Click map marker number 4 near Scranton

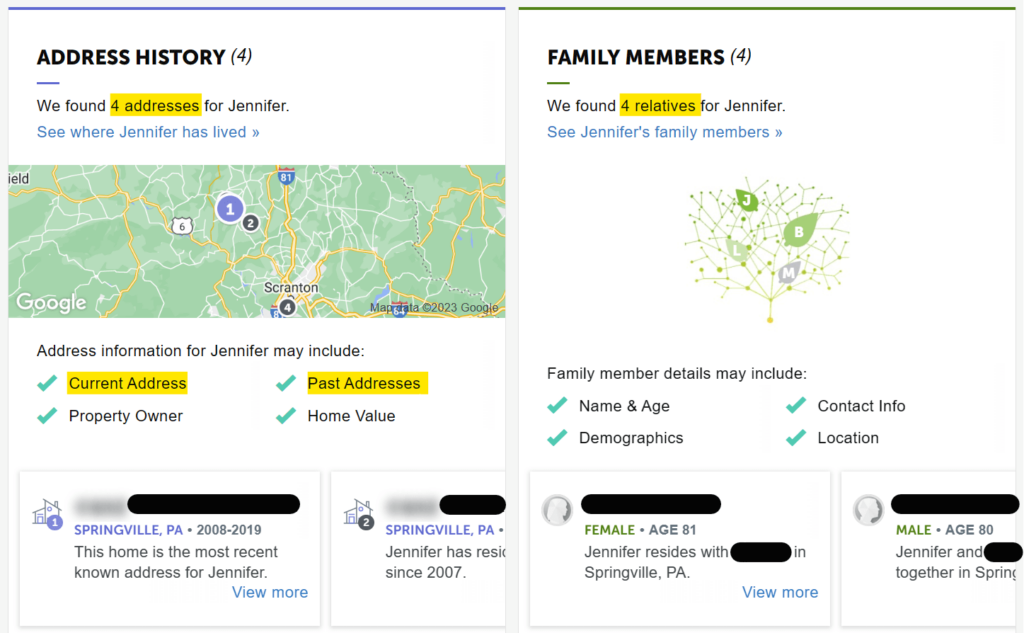point(288,307)
